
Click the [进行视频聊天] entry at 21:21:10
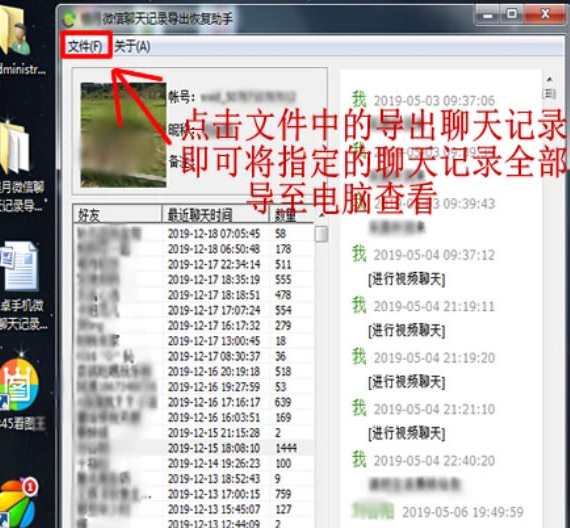point(406,433)
